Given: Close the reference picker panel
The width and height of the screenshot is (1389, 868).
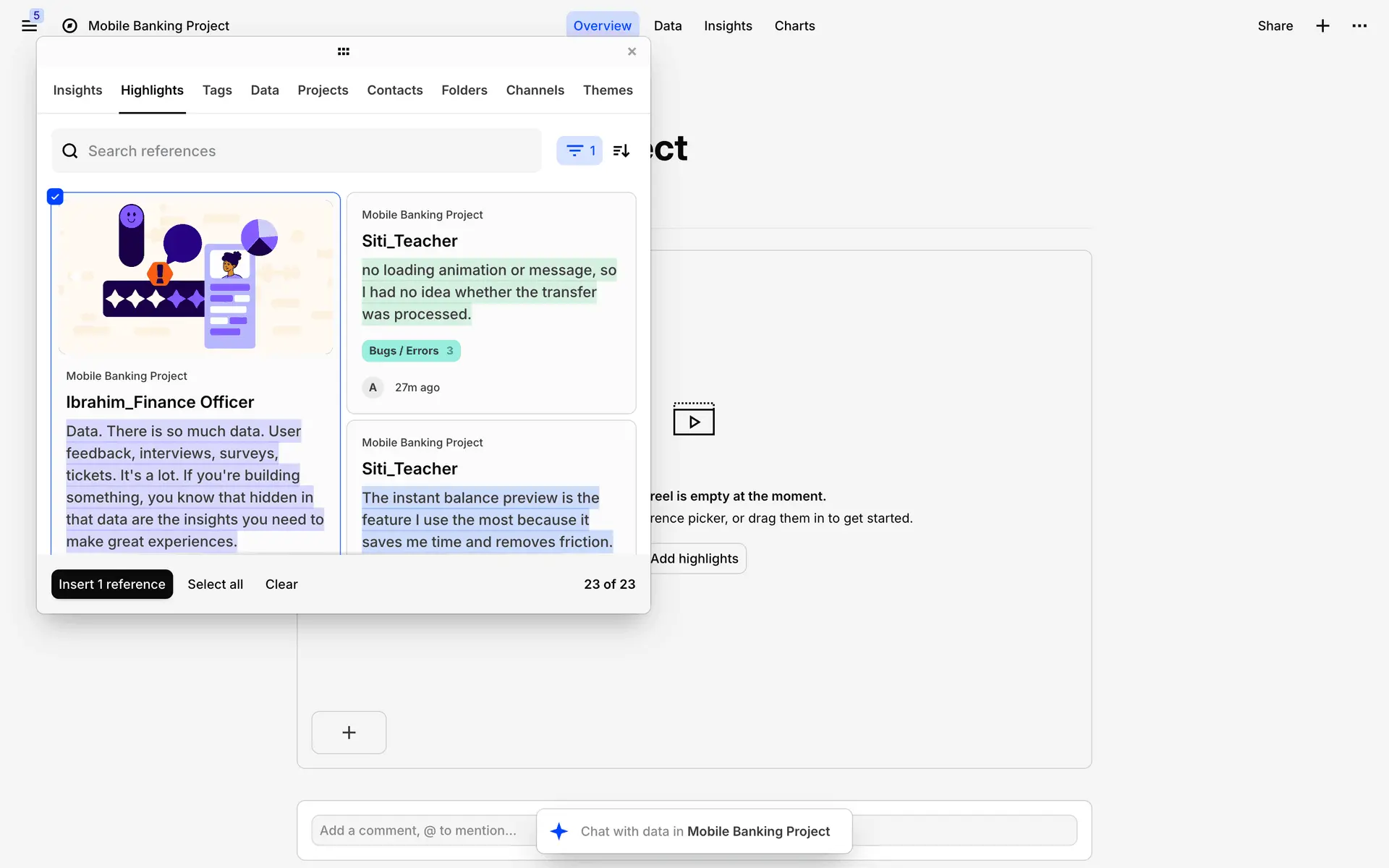Looking at the screenshot, I should 632,51.
